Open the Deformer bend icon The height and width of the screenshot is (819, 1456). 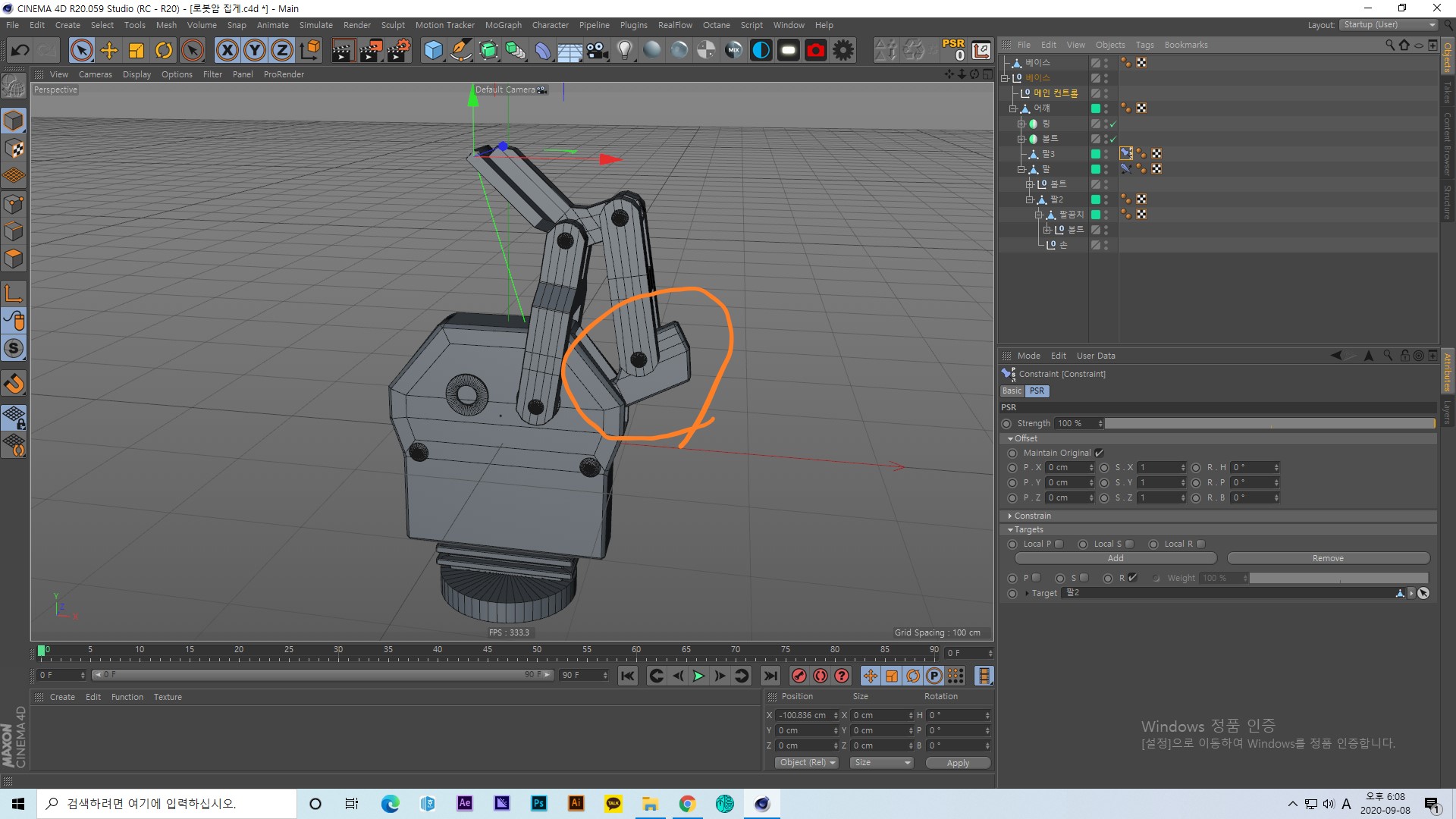tap(543, 51)
